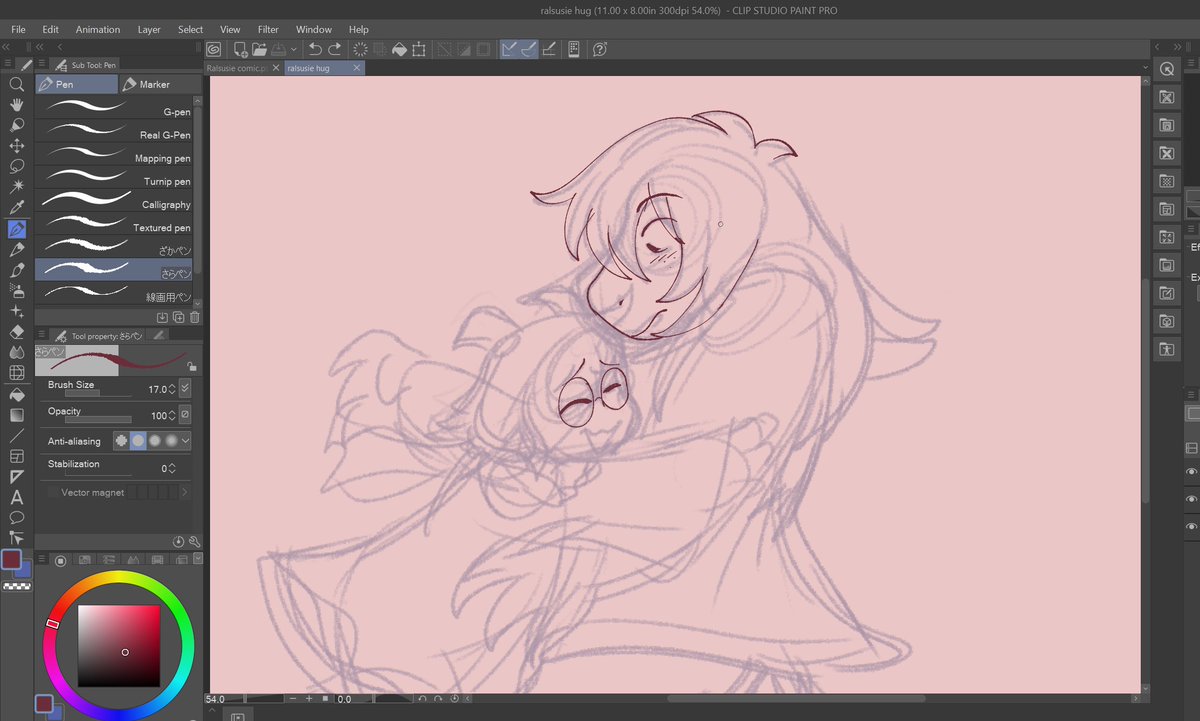This screenshot has width=1200, height=721.
Task: Open the Window menu
Action: coord(314,29)
